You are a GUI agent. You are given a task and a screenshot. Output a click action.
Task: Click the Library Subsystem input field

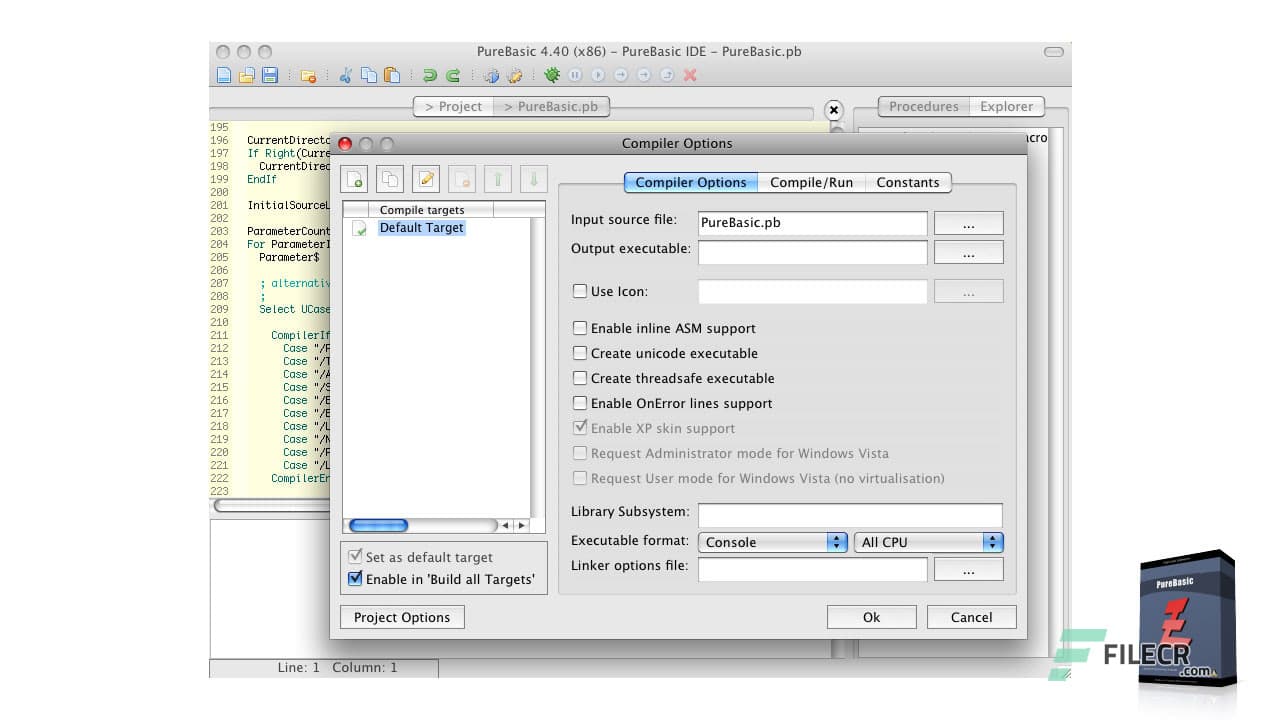click(850, 514)
